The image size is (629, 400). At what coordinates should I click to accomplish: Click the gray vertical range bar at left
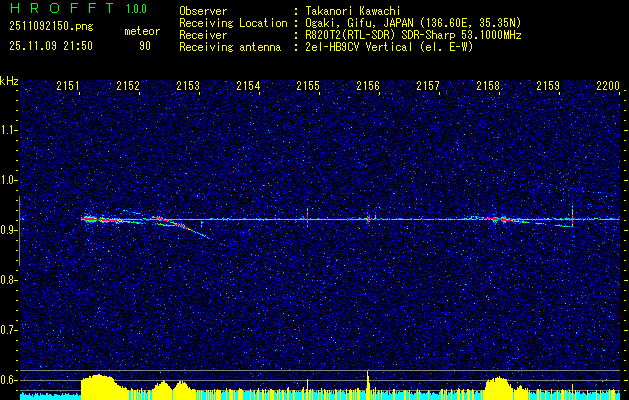point(19,231)
